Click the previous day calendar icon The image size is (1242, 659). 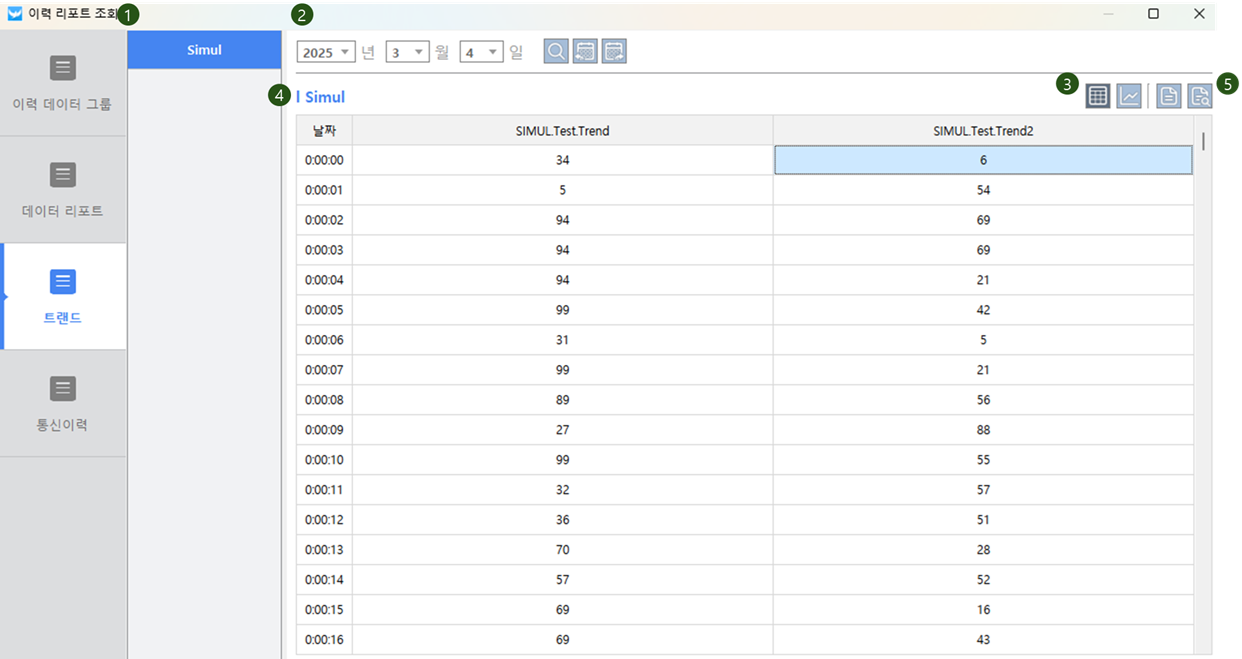click(585, 52)
